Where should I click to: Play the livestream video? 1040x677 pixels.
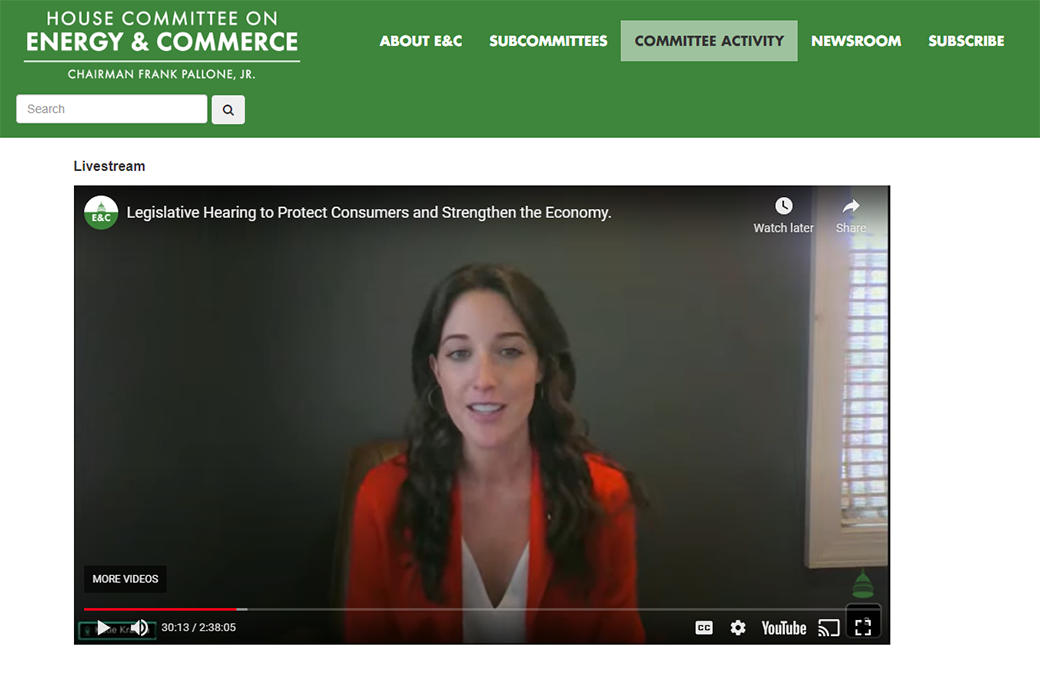103,627
